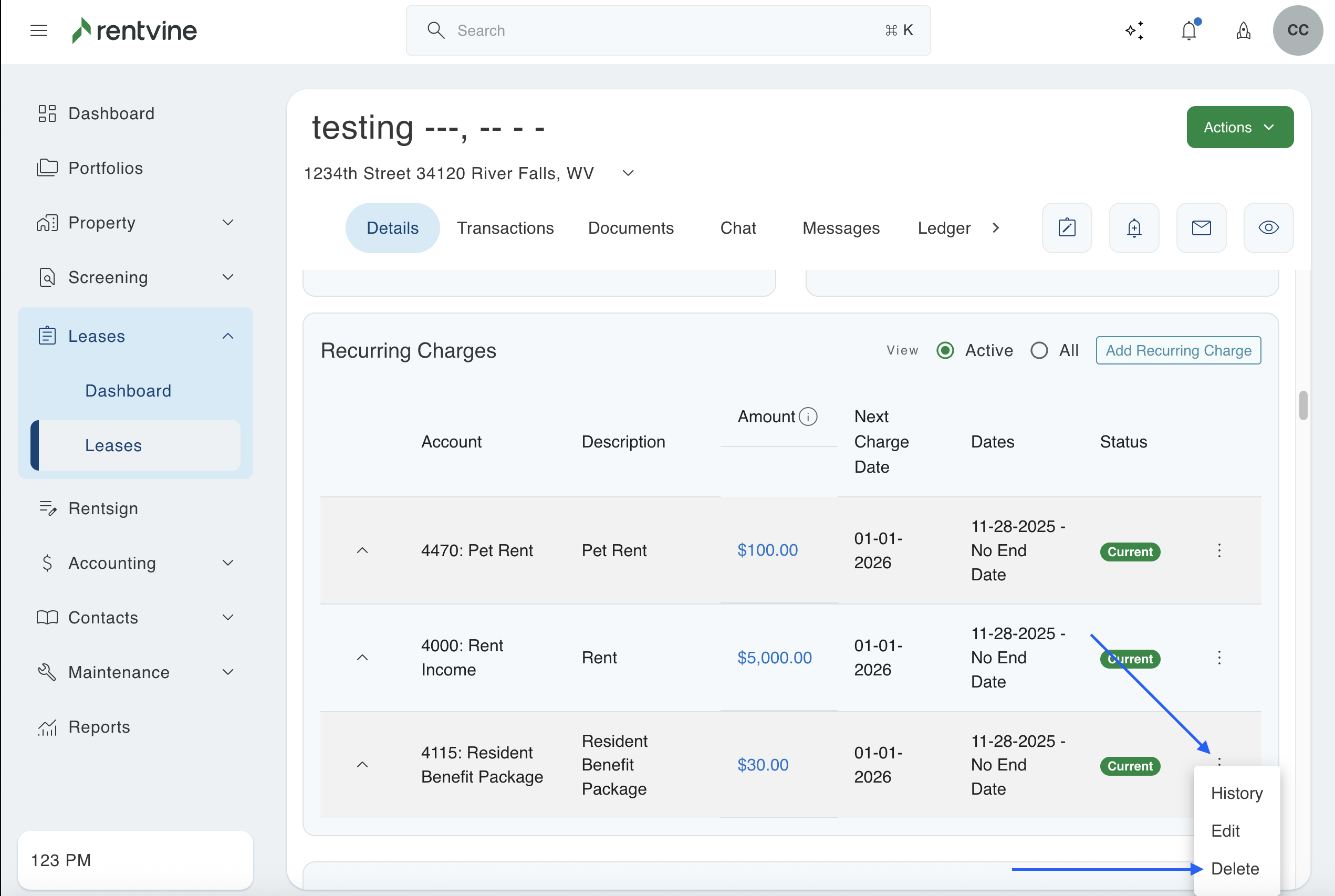Screen dimensions: 1335x896
Task: Click the AI sparkle icon
Action: click(1134, 30)
